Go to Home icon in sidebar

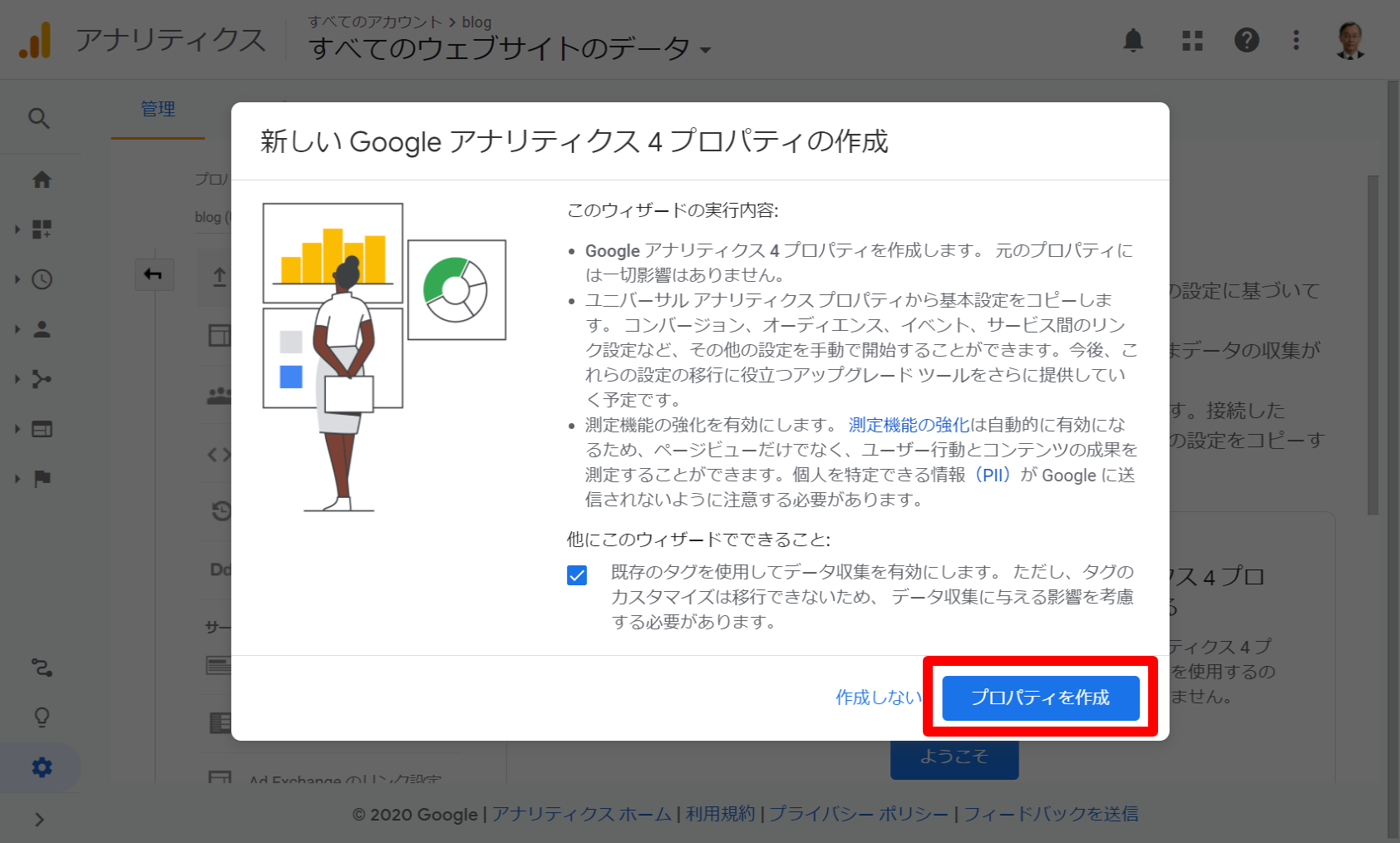pos(42,180)
